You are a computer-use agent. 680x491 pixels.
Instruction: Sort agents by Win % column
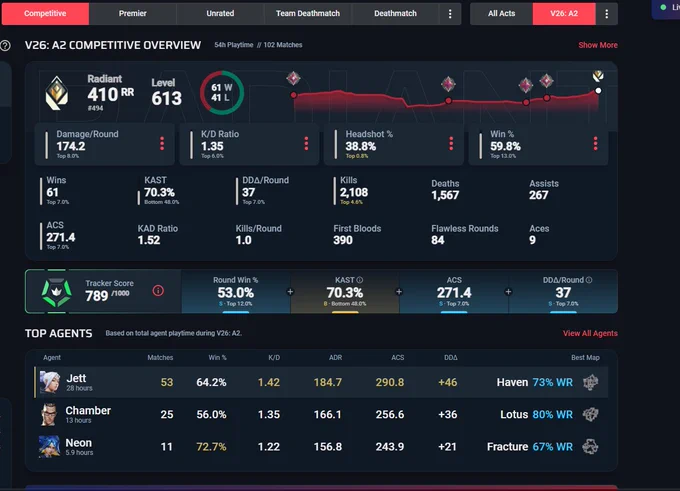tap(217, 357)
